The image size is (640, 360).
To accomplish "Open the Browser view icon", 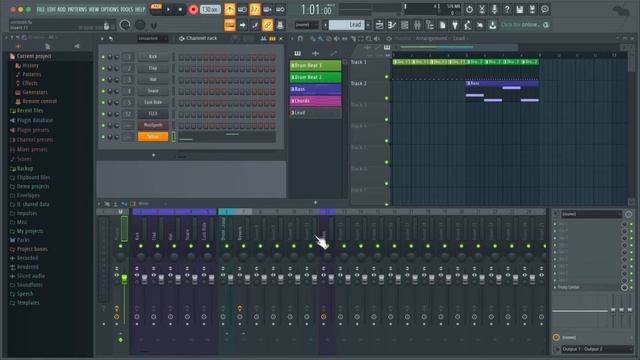I will [x=430, y=25].
